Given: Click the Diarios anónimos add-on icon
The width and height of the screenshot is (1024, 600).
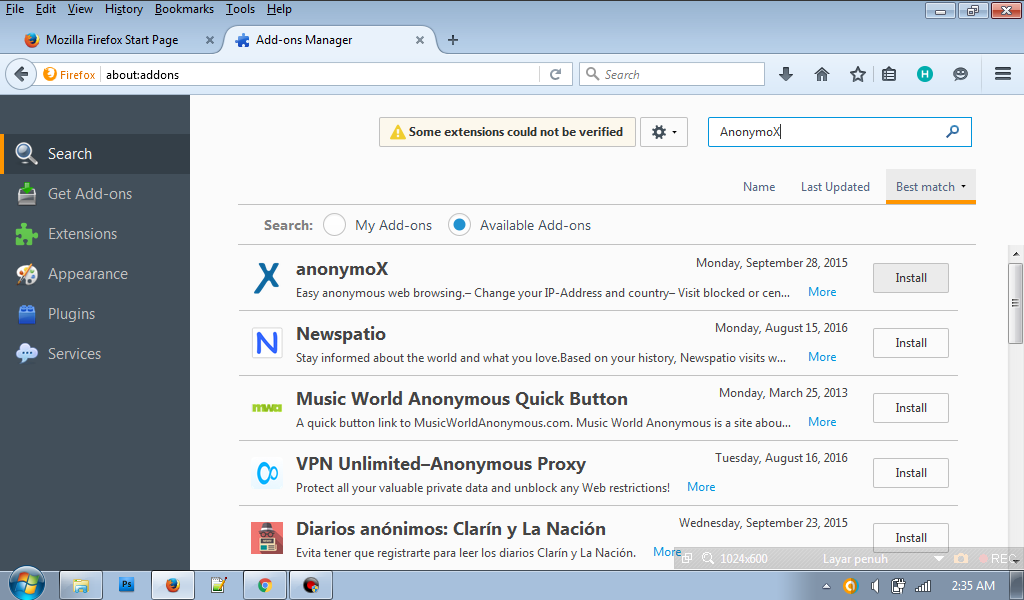Looking at the screenshot, I should click(x=267, y=538).
